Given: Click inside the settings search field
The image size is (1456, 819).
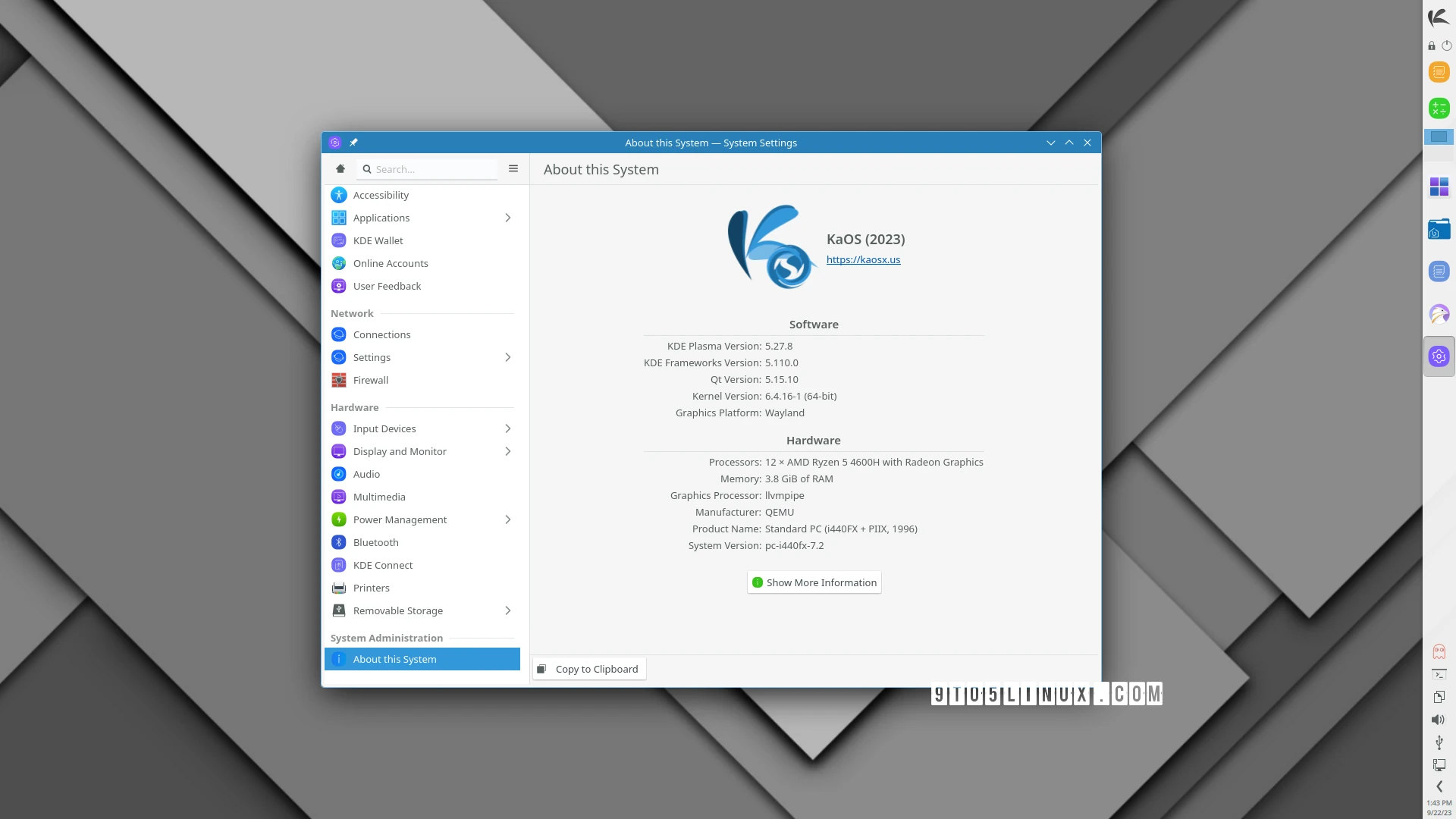Looking at the screenshot, I should pos(428,168).
